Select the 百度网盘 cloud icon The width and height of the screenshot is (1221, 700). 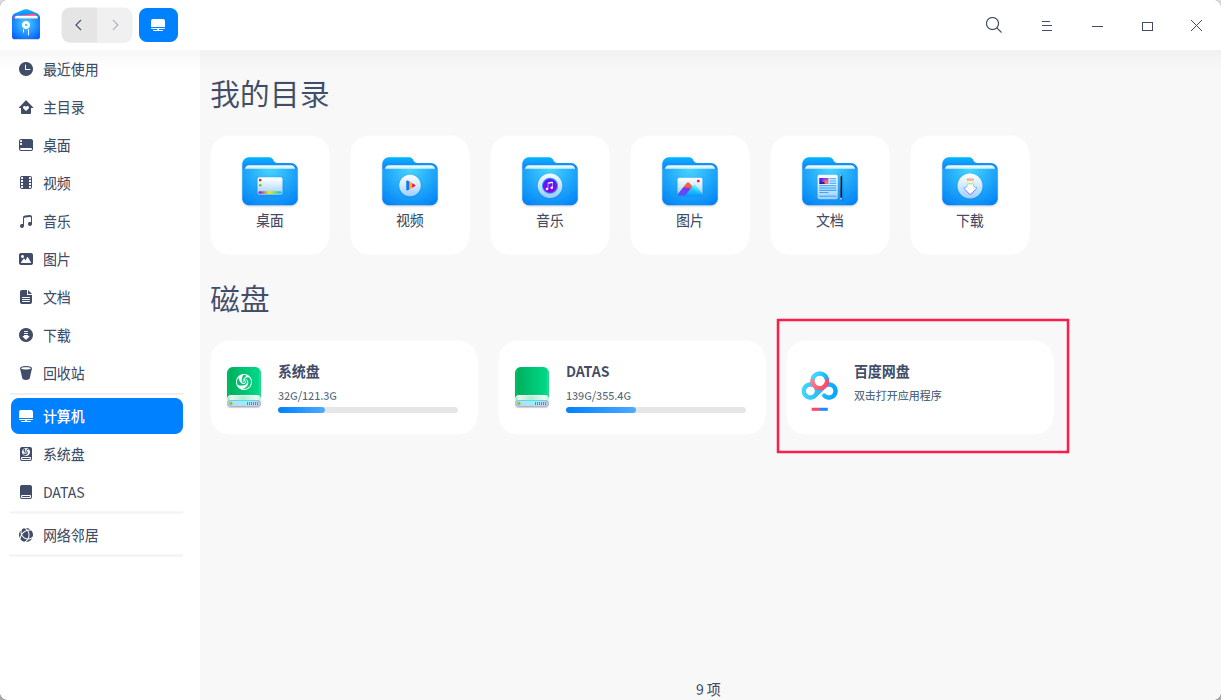point(820,390)
